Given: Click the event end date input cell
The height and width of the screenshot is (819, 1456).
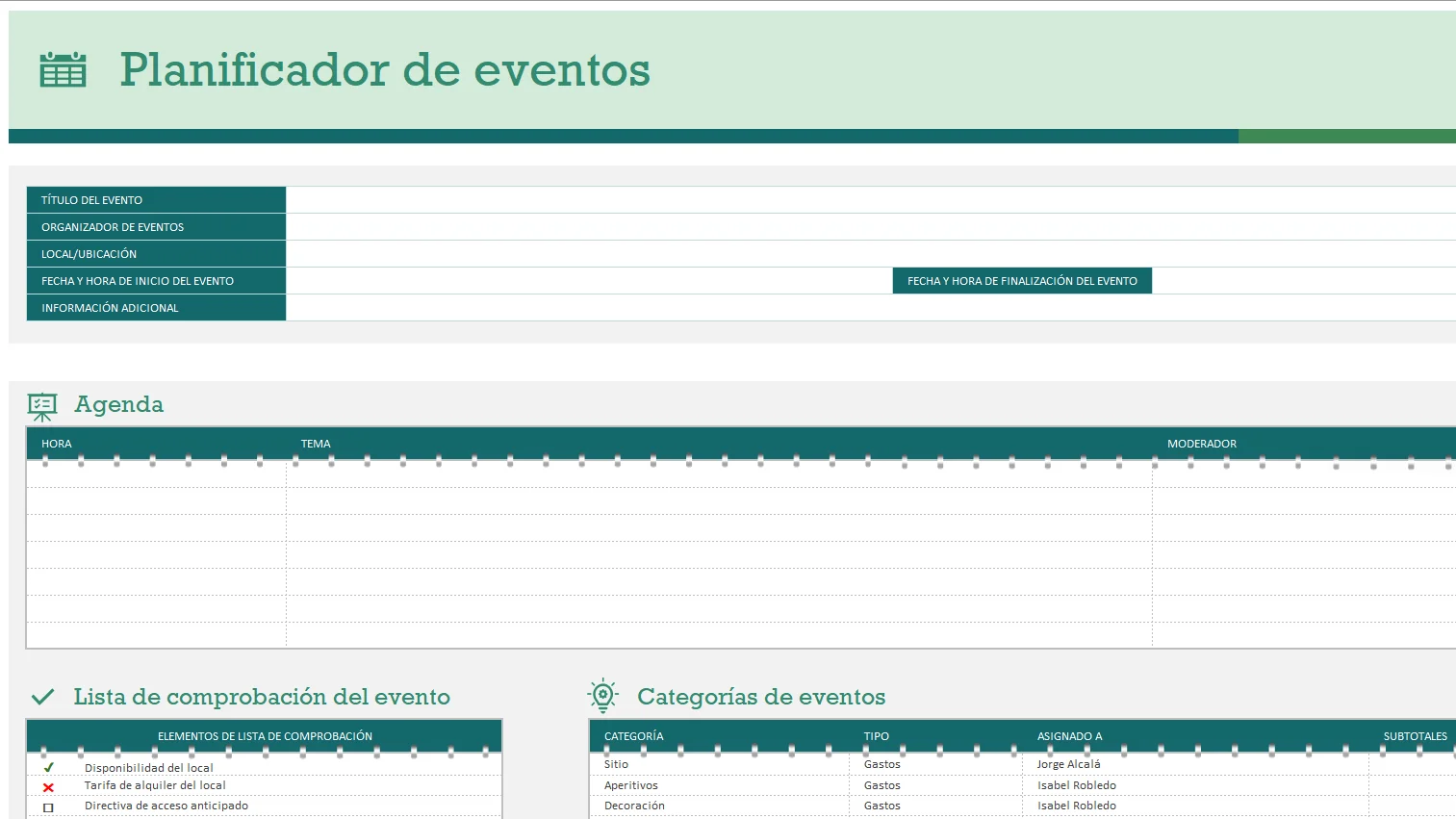Looking at the screenshot, I should [1304, 281].
